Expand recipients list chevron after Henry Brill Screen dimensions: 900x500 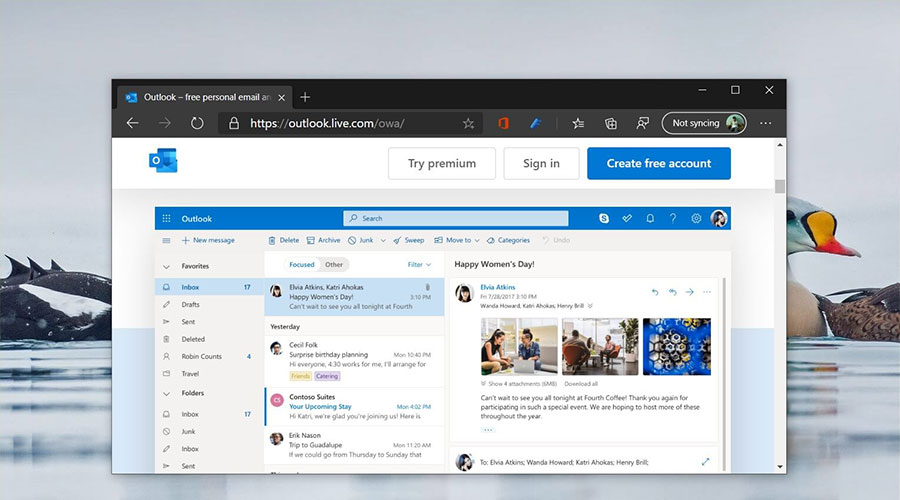590,306
